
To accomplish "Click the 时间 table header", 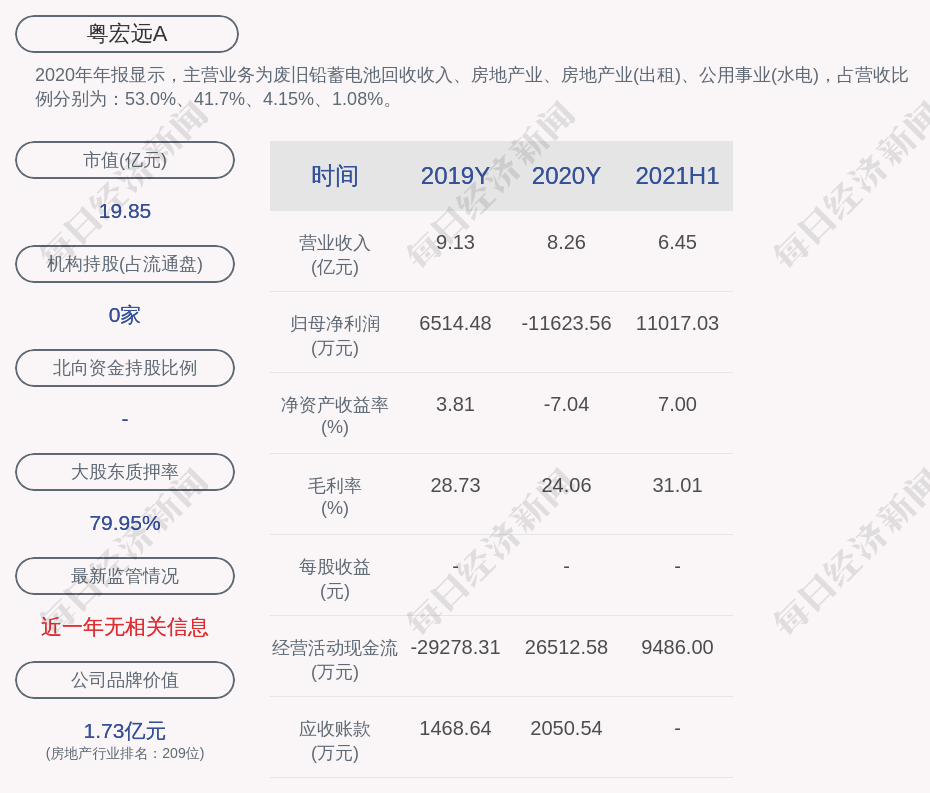I will click(335, 176).
